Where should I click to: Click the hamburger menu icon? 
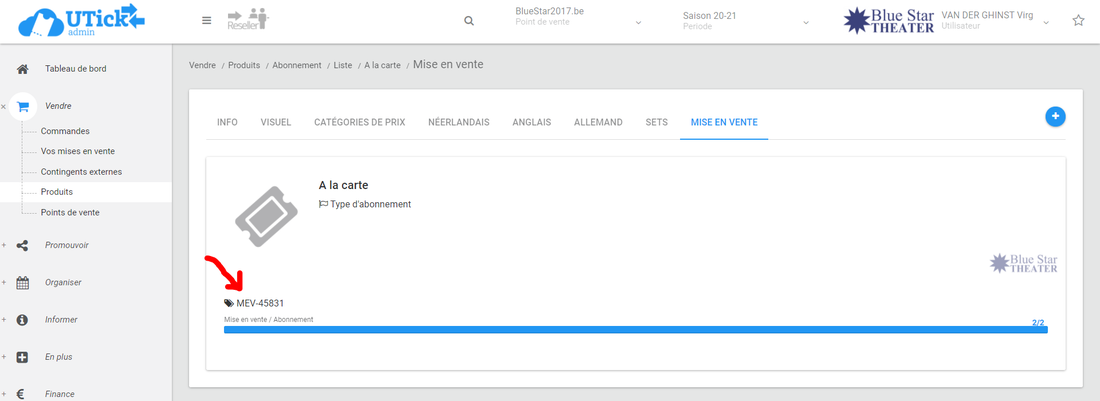(x=206, y=20)
